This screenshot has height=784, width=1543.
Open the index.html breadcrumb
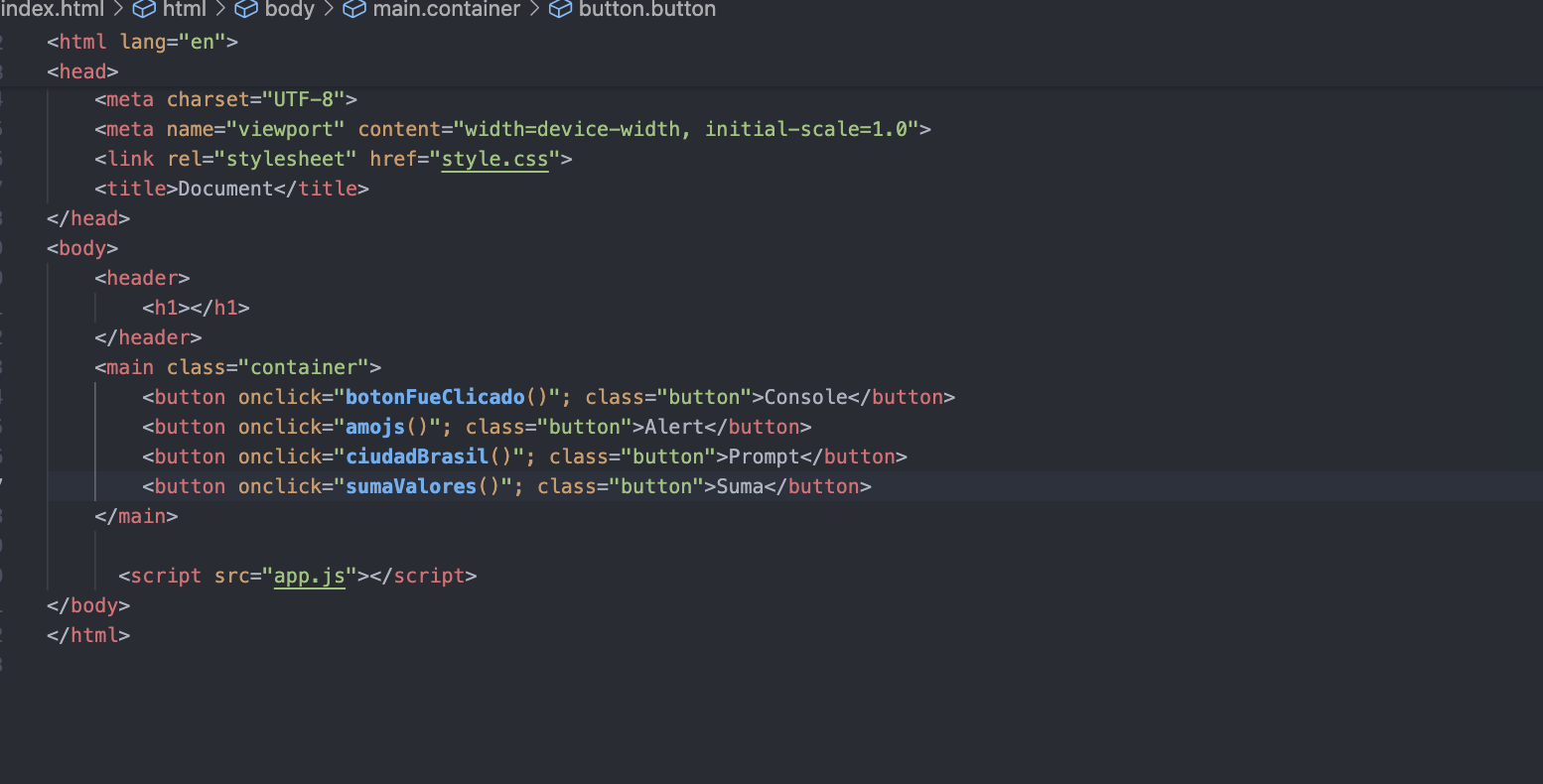pyautogui.click(x=53, y=9)
